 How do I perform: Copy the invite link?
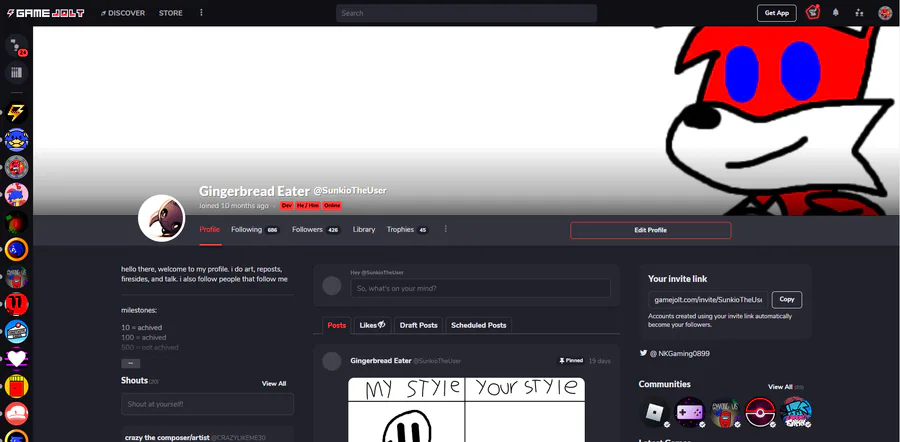786,299
